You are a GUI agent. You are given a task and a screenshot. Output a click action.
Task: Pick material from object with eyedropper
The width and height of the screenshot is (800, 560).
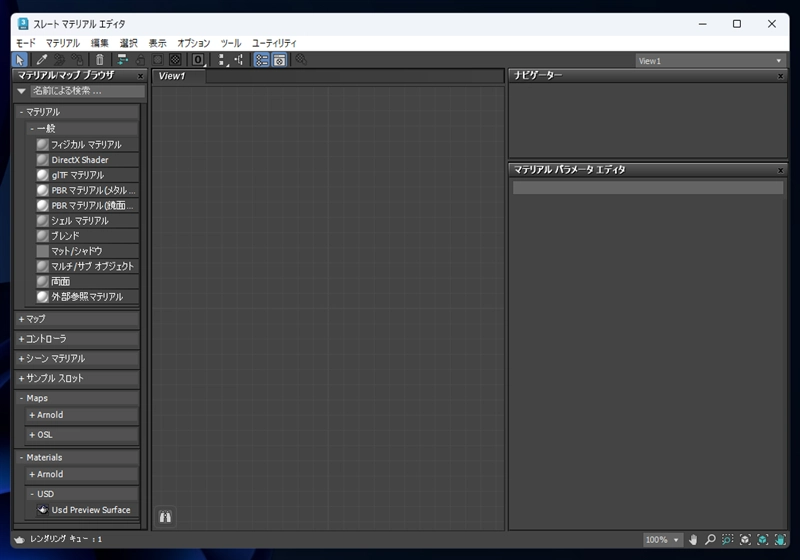42,60
